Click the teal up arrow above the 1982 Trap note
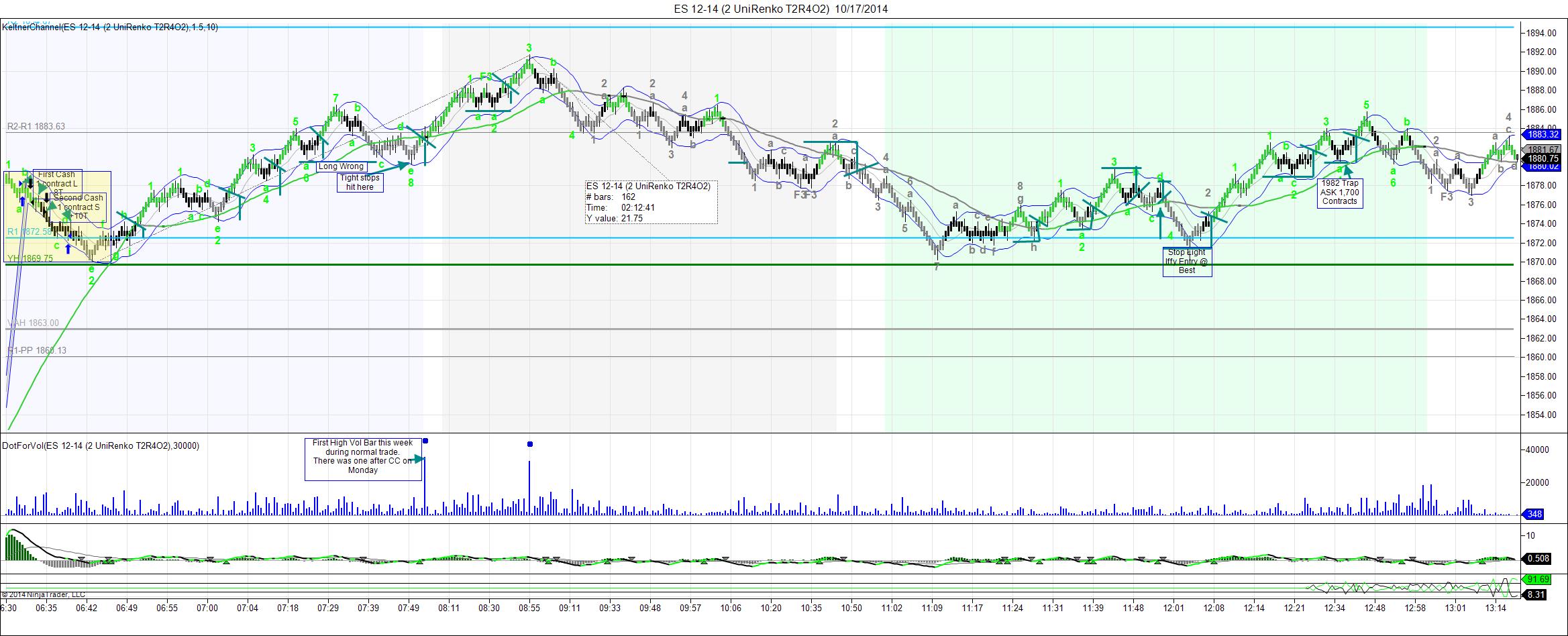The height and width of the screenshot is (636, 1568). (x=1347, y=172)
